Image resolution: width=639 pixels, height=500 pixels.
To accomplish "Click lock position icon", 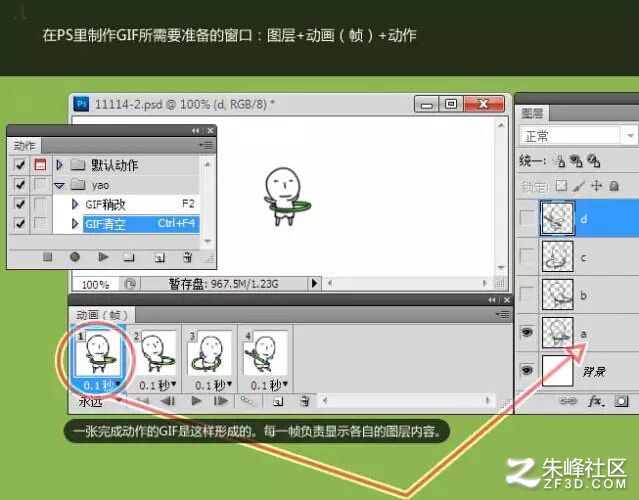I will 596,186.
